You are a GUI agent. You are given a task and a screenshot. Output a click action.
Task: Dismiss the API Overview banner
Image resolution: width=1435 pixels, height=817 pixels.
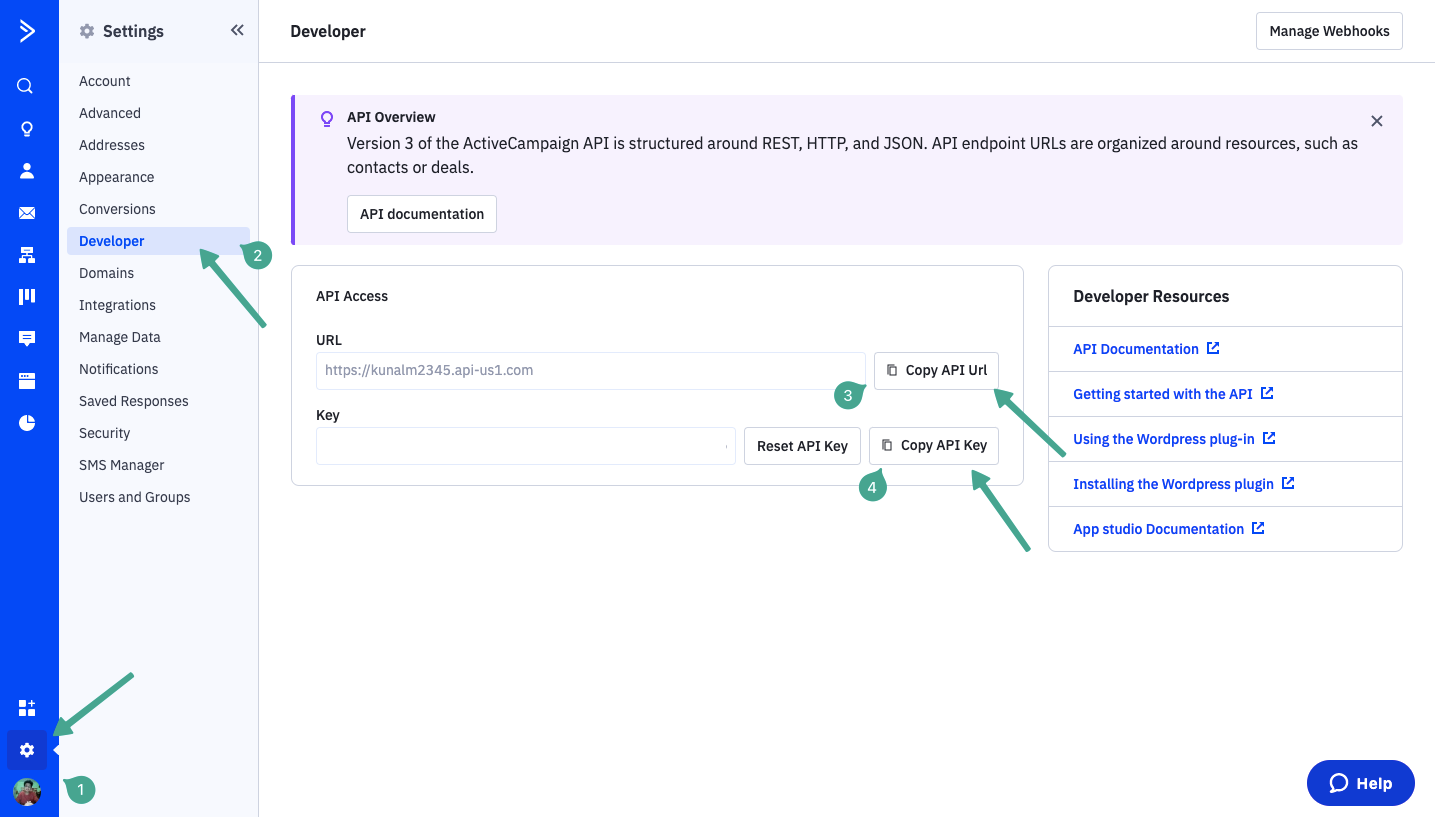tap(1377, 121)
